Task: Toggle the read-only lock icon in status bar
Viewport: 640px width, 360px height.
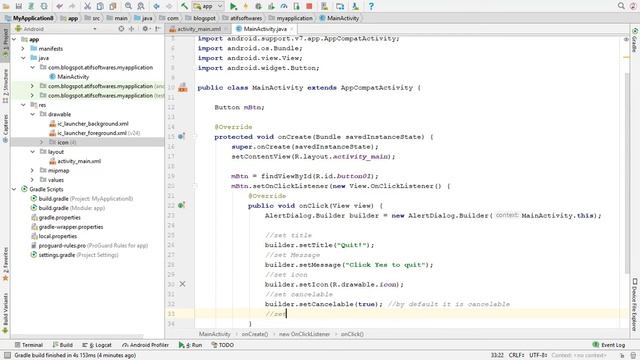Action: pos(622,355)
